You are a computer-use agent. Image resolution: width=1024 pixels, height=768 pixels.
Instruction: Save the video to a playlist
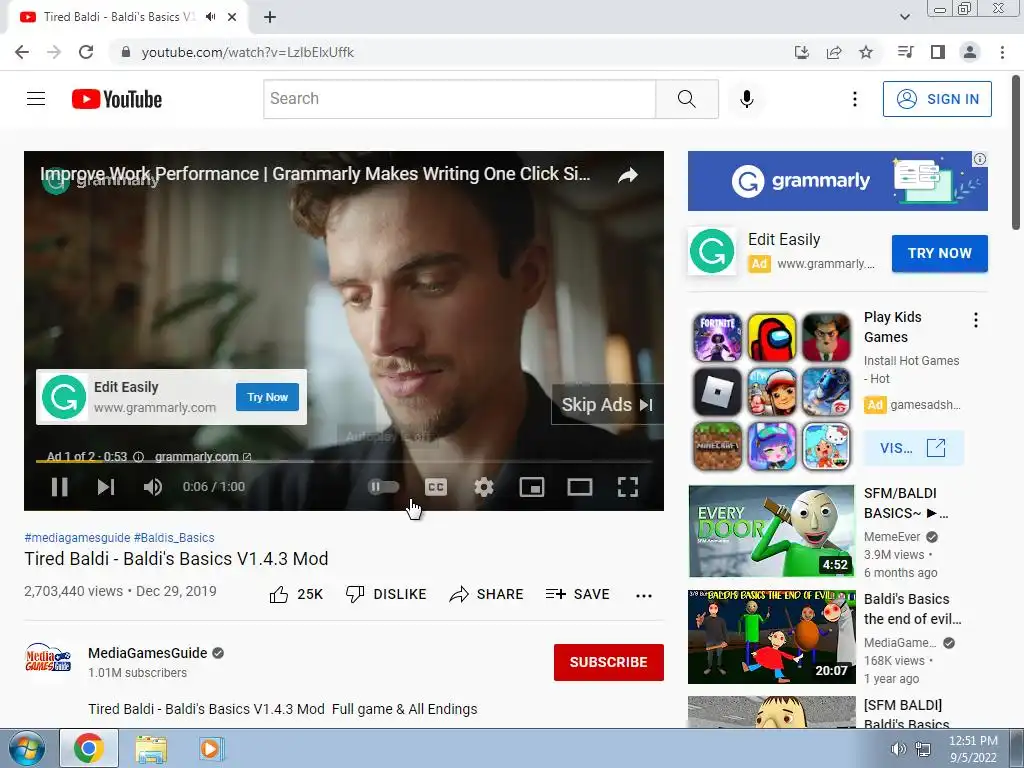pyautogui.click(x=577, y=594)
